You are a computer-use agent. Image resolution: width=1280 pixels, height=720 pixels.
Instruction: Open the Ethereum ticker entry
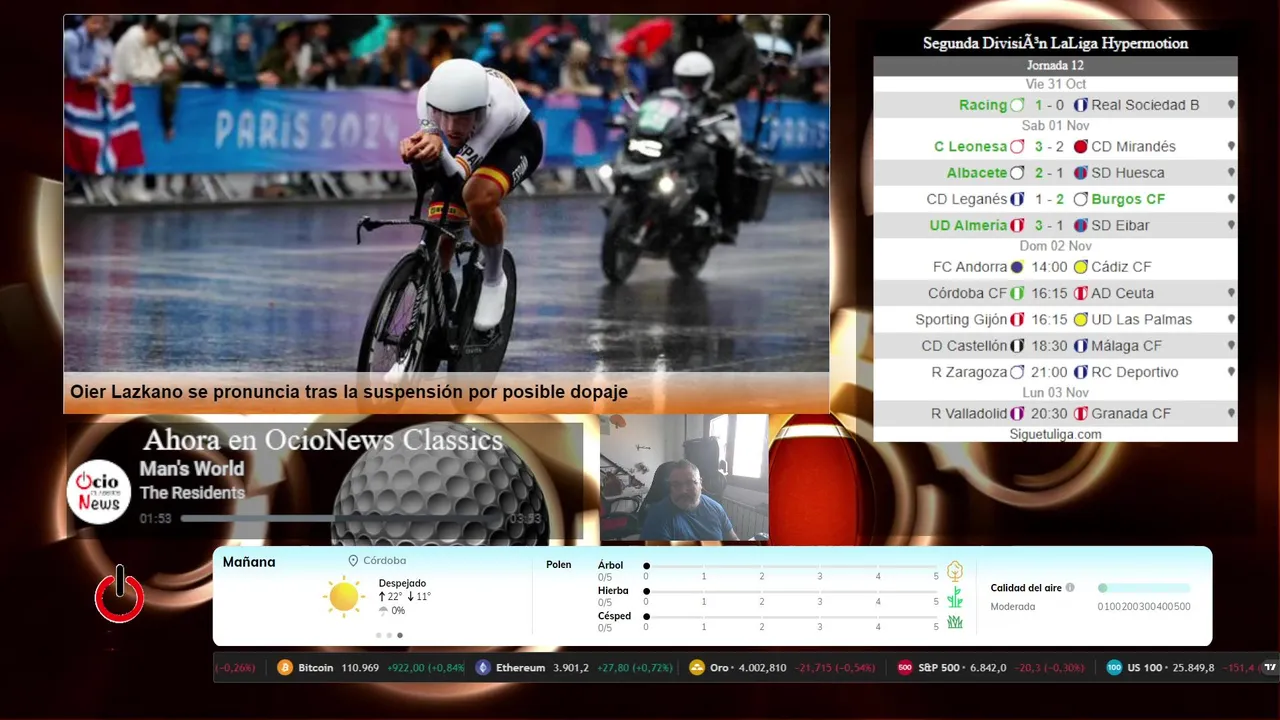pyautogui.click(x=574, y=667)
